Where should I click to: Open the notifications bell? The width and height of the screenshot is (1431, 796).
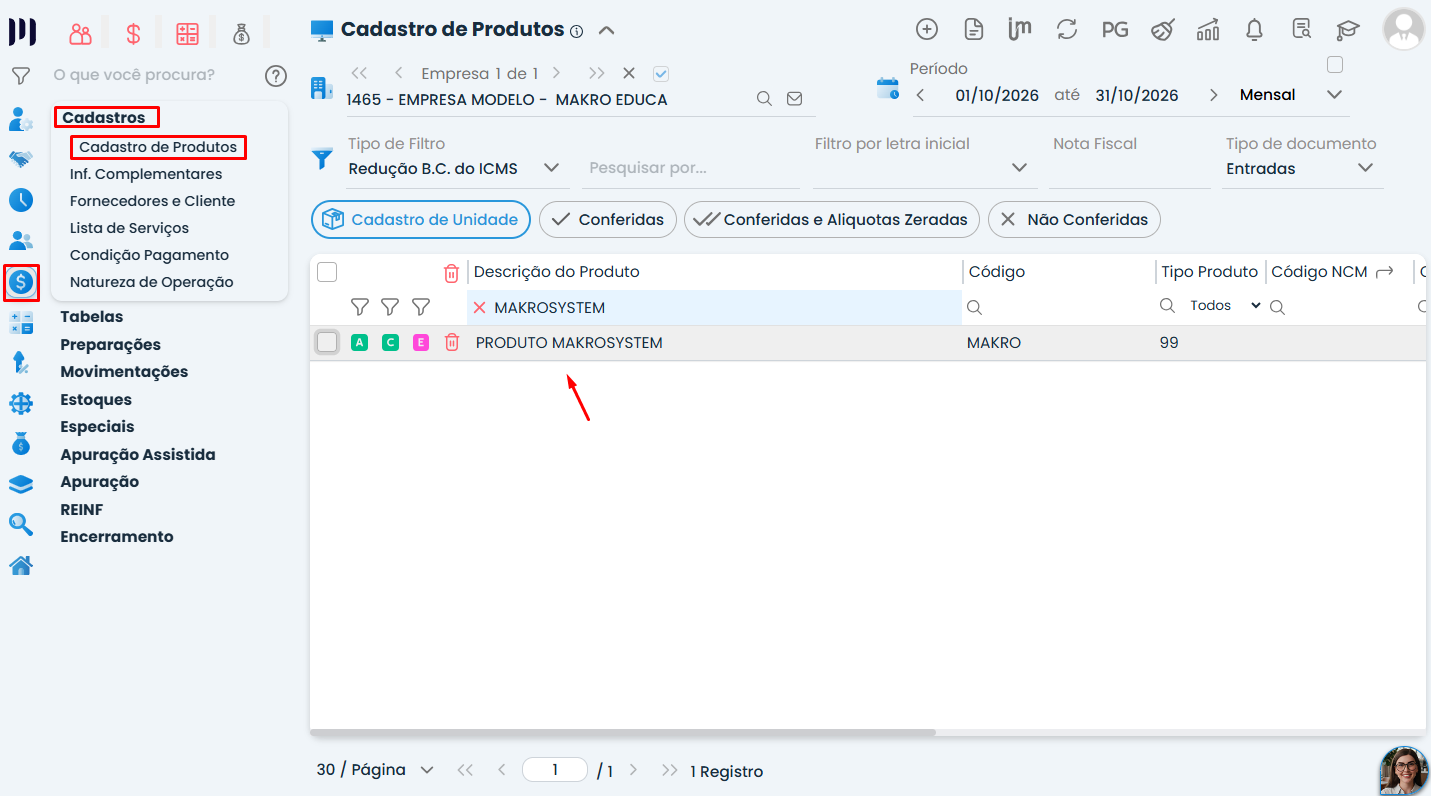(x=1254, y=30)
